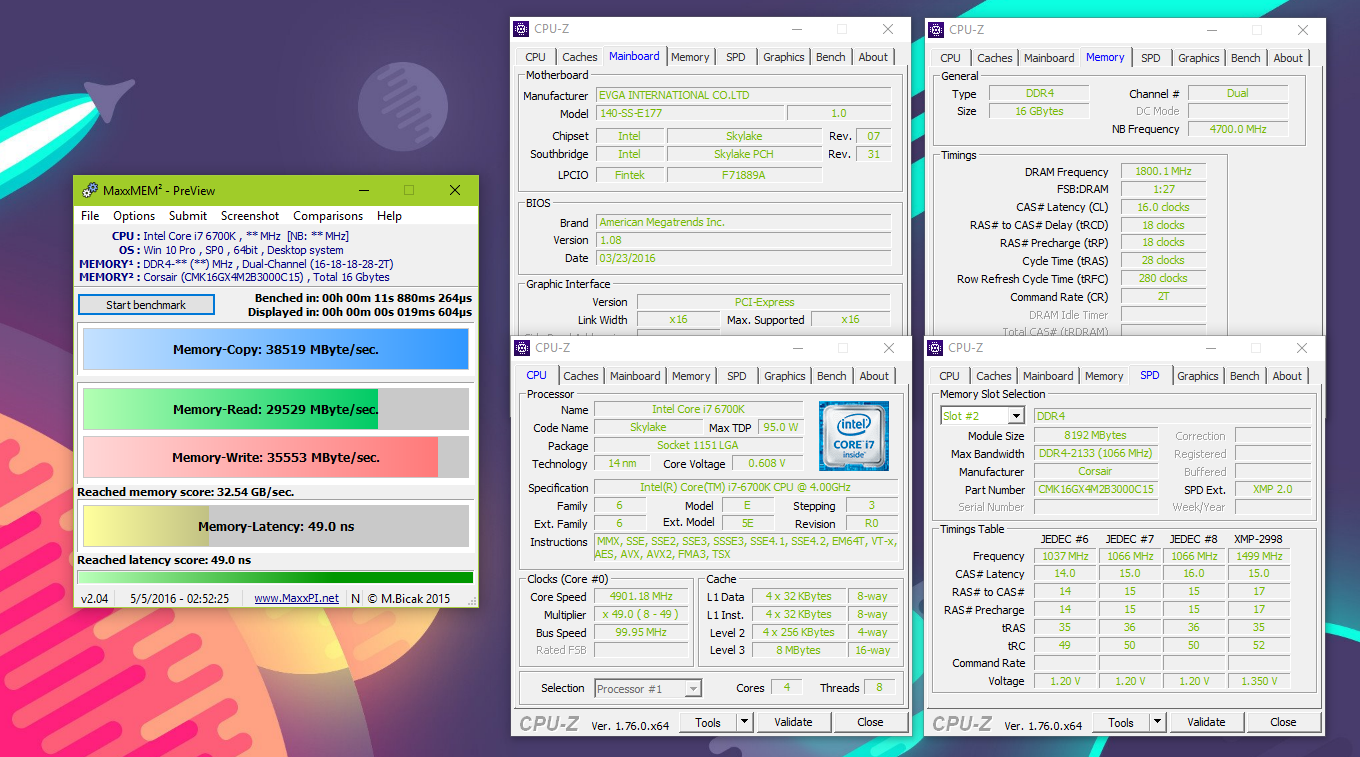Select the About tab in SPD window
1360x757 pixels.
point(1287,376)
